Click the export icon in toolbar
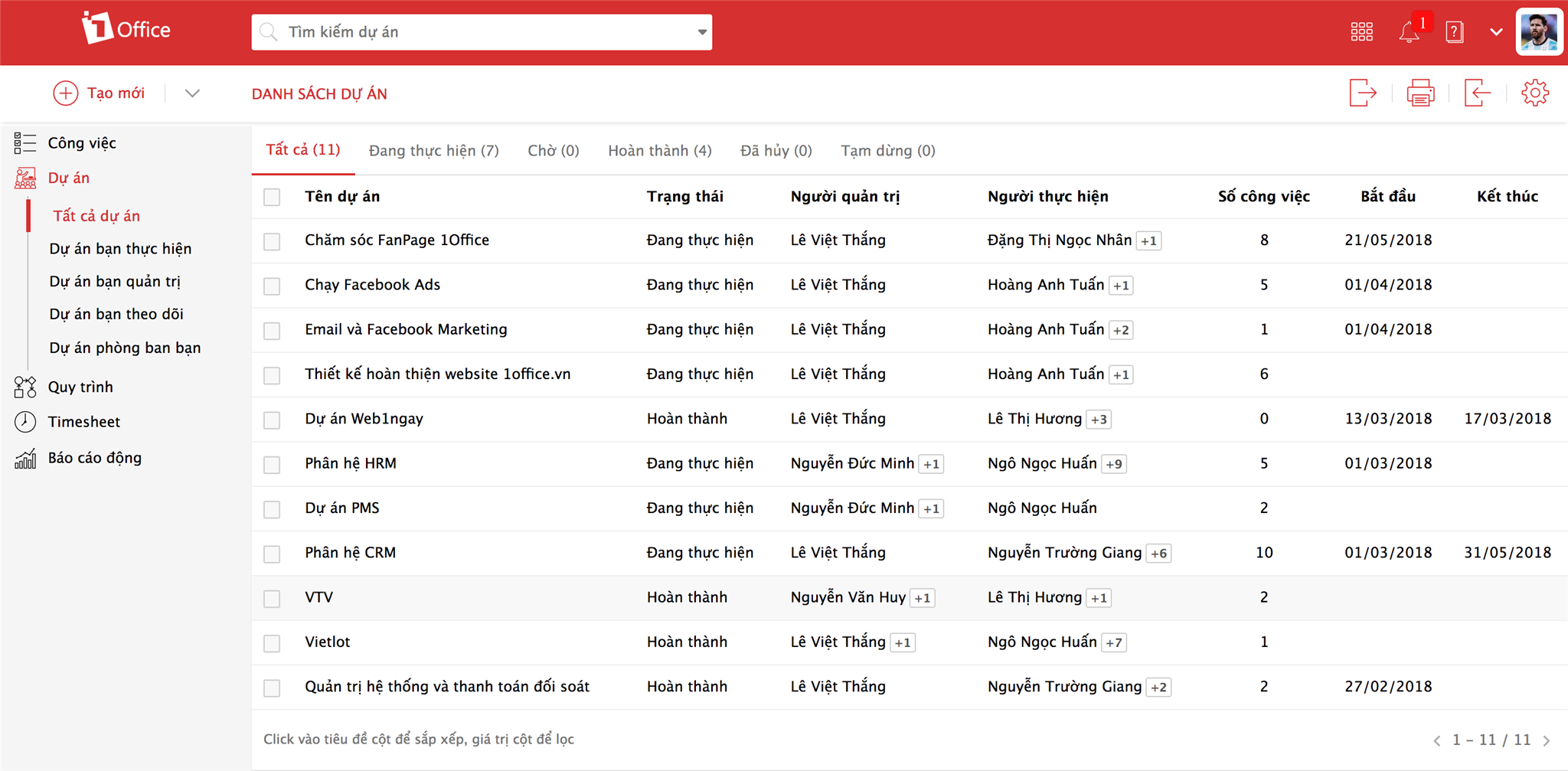 [x=1363, y=93]
